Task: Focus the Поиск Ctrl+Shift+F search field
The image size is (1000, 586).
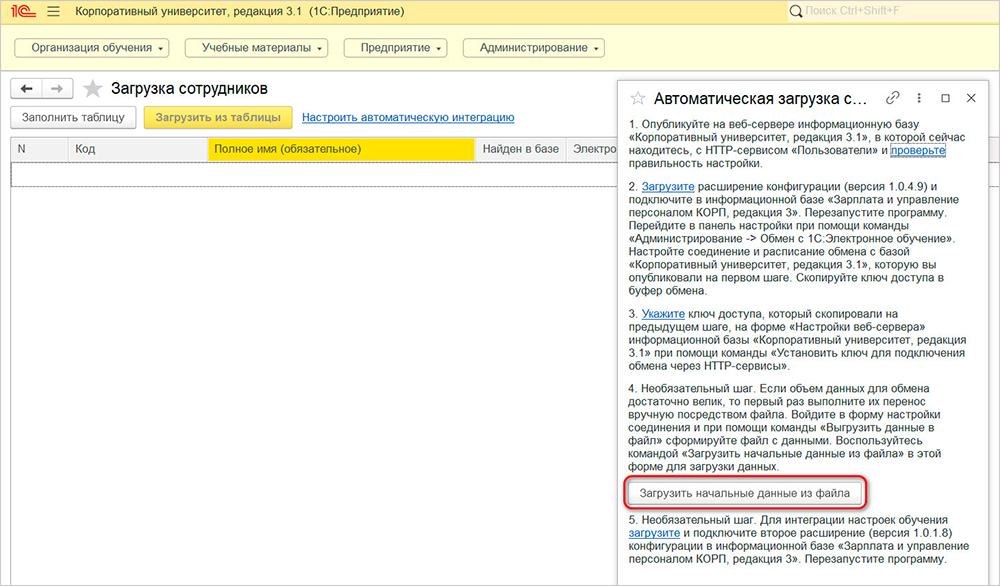Action: point(893,11)
